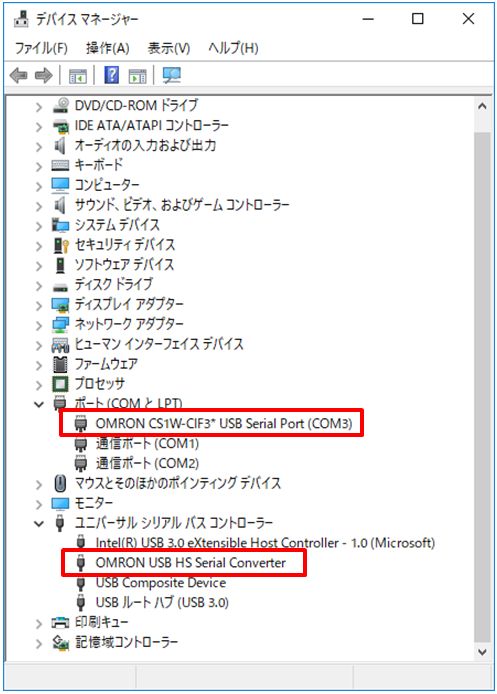Click the ファームウェア chip icon
Screen dimensions: 497x694
click(60, 364)
